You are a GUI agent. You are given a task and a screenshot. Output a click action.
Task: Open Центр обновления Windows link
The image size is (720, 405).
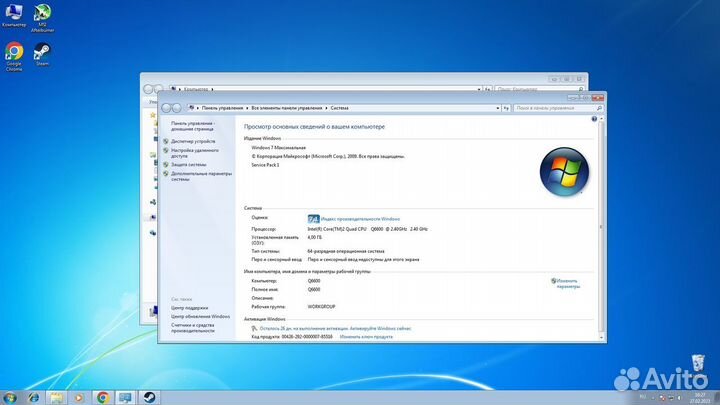200,317
